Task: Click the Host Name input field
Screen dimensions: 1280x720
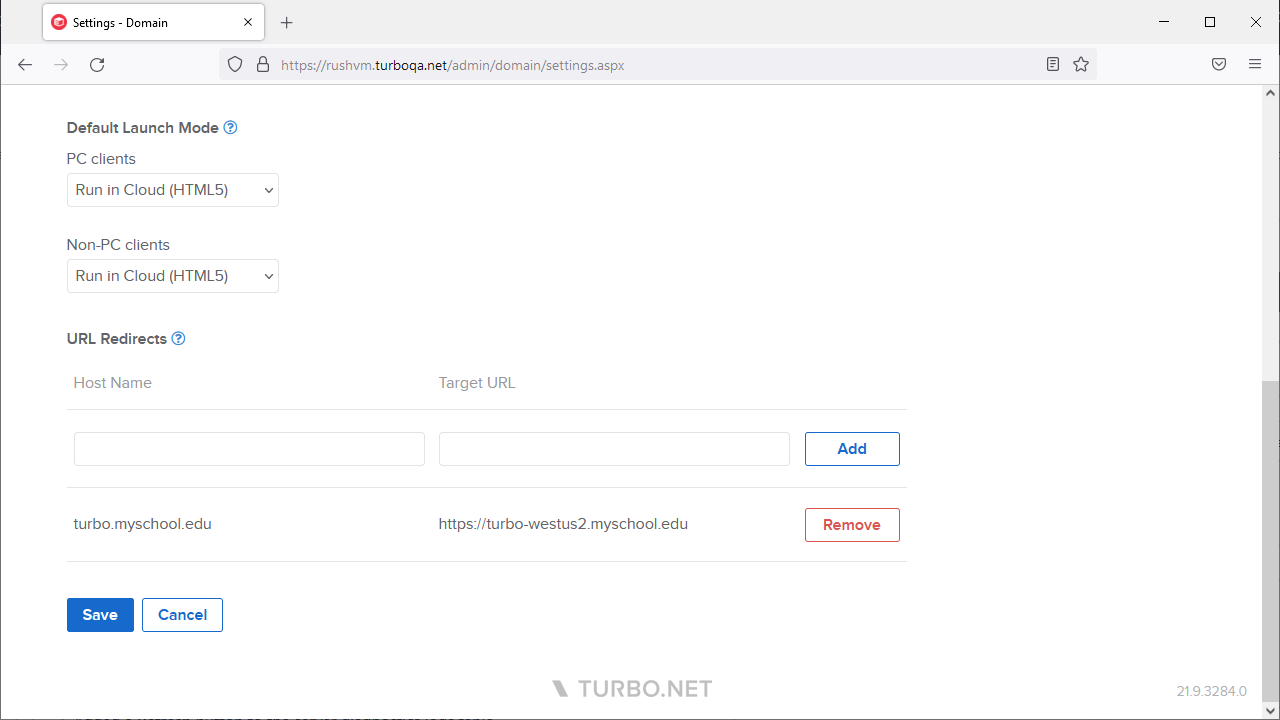Action: coord(248,448)
